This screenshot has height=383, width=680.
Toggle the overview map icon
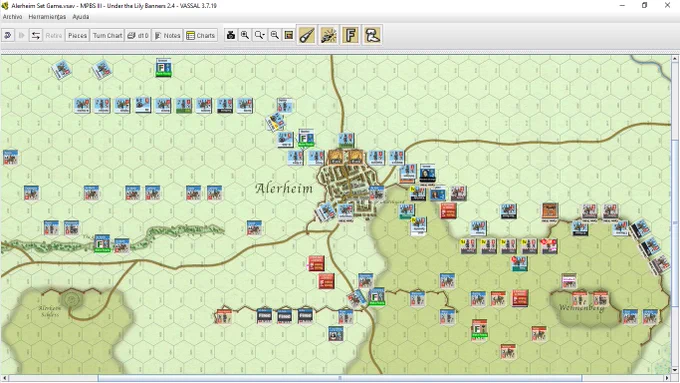coord(289,36)
